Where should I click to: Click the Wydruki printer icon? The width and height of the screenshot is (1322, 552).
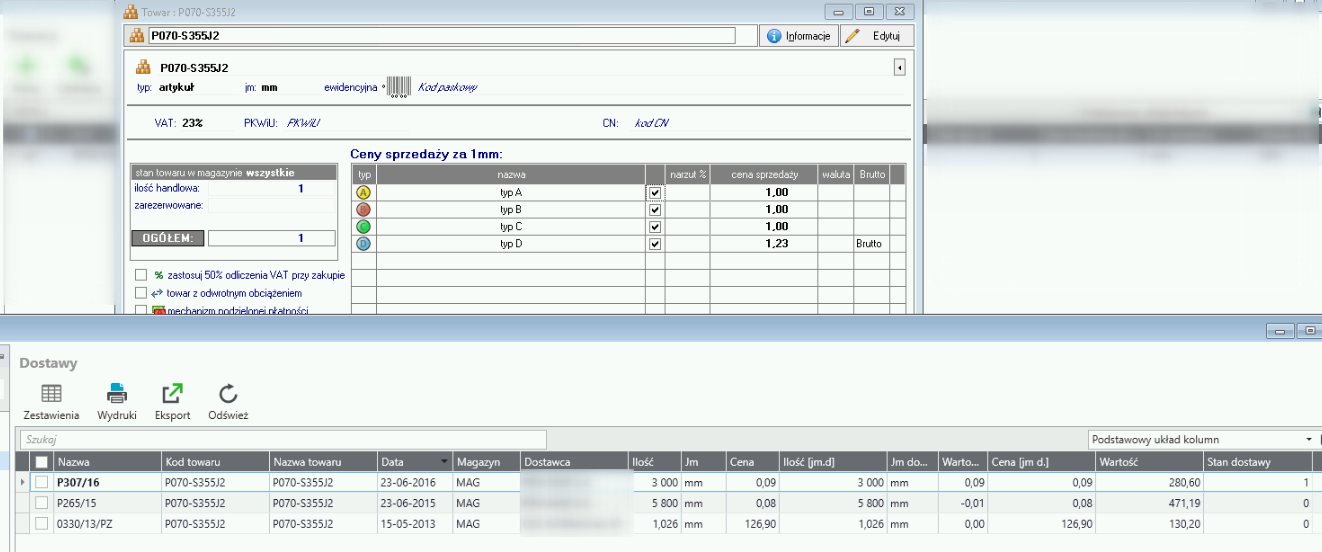[x=117, y=394]
